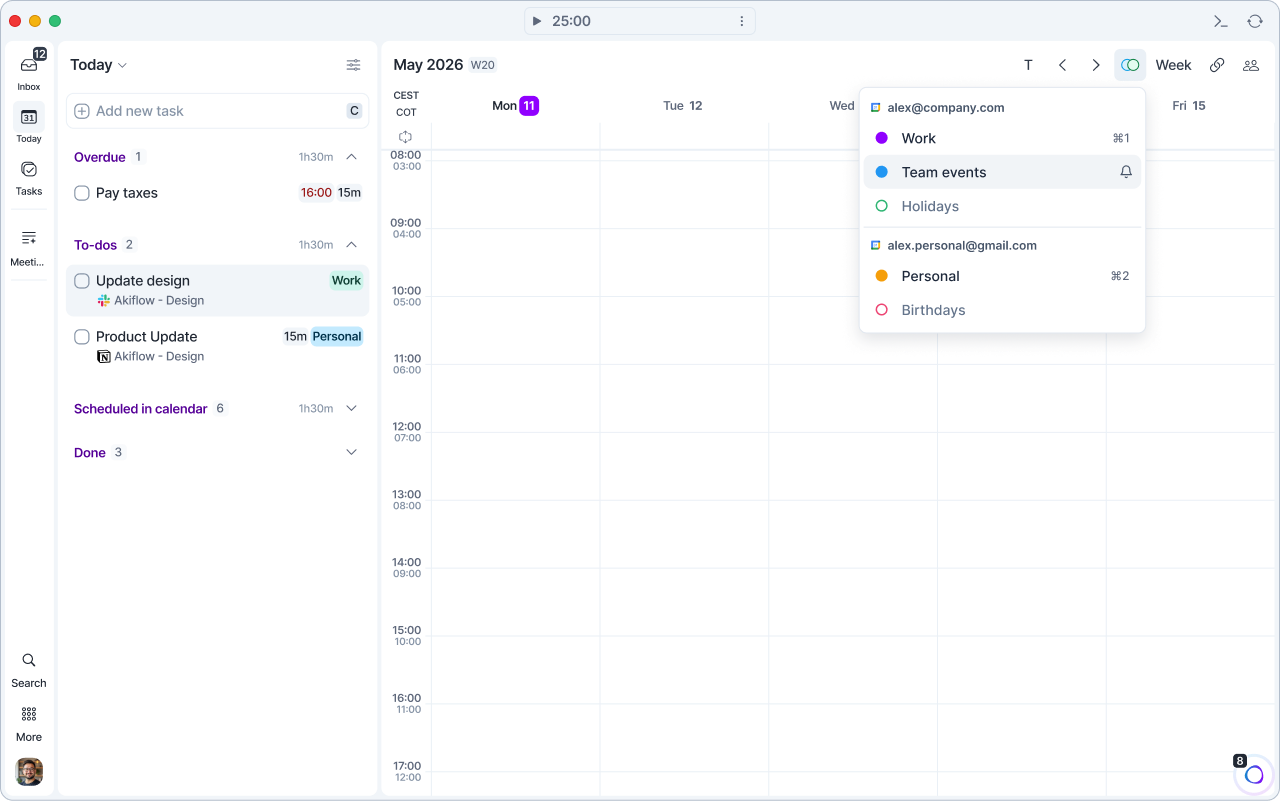The height and width of the screenshot is (801, 1280).
Task: Toggle the calendars visibility menu button
Action: [1130, 65]
